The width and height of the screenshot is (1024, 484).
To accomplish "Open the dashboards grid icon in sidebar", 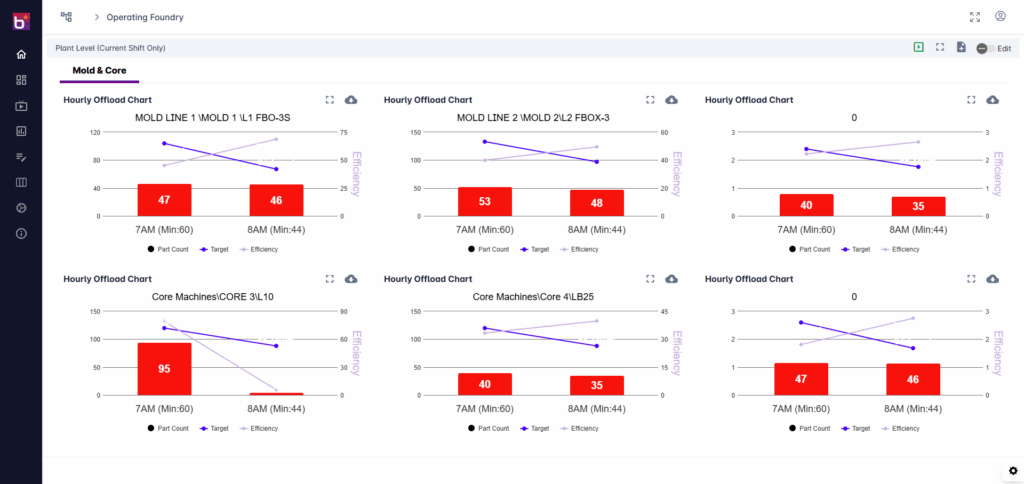I will 21,80.
